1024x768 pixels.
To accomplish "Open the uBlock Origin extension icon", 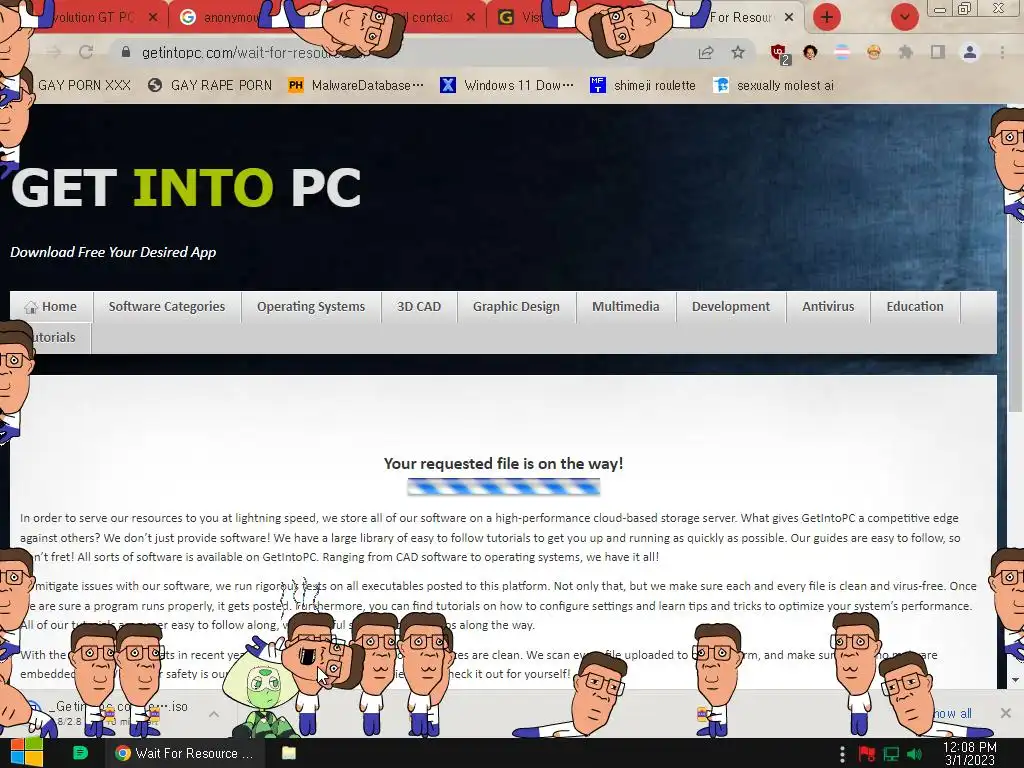I will coord(778,53).
